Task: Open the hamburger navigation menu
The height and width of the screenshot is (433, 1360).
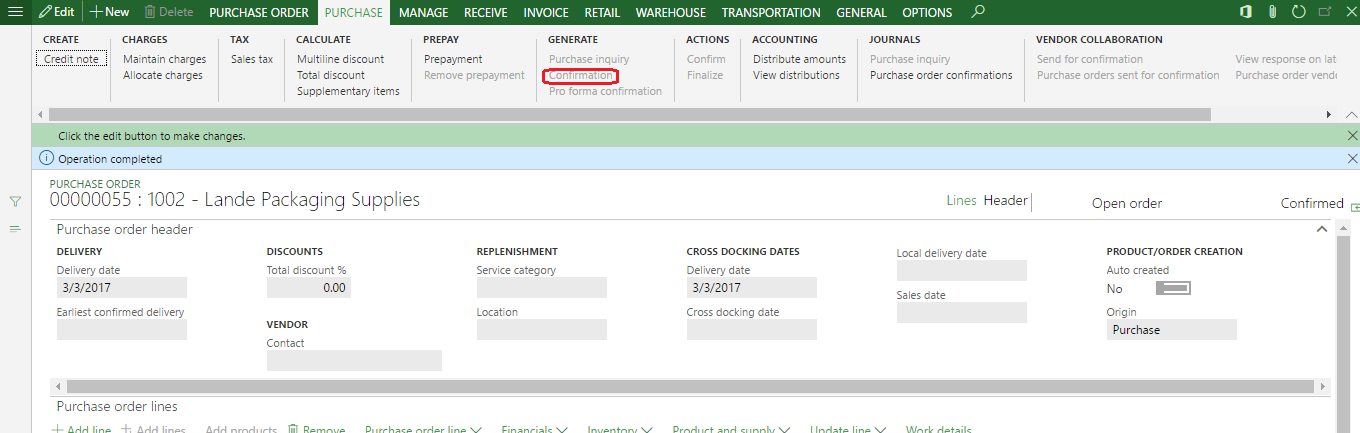Action: (x=14, y=12)
